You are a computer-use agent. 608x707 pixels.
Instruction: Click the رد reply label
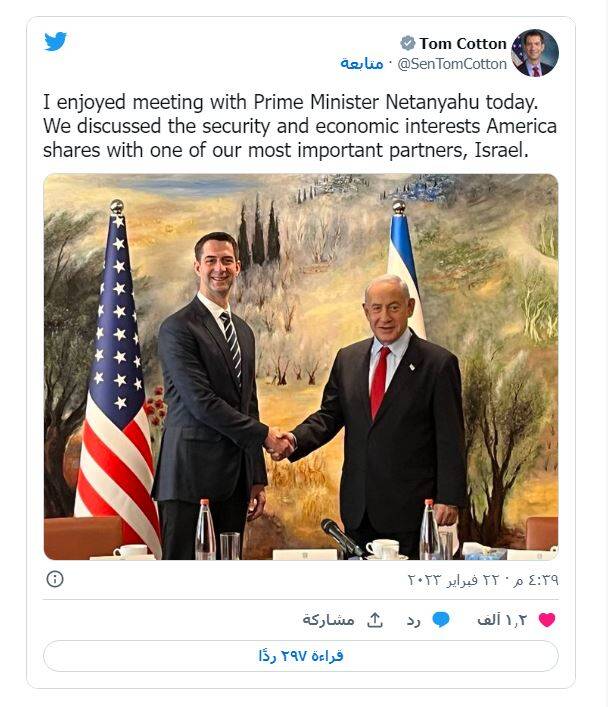pyautogui.click(x=412, y=620)
